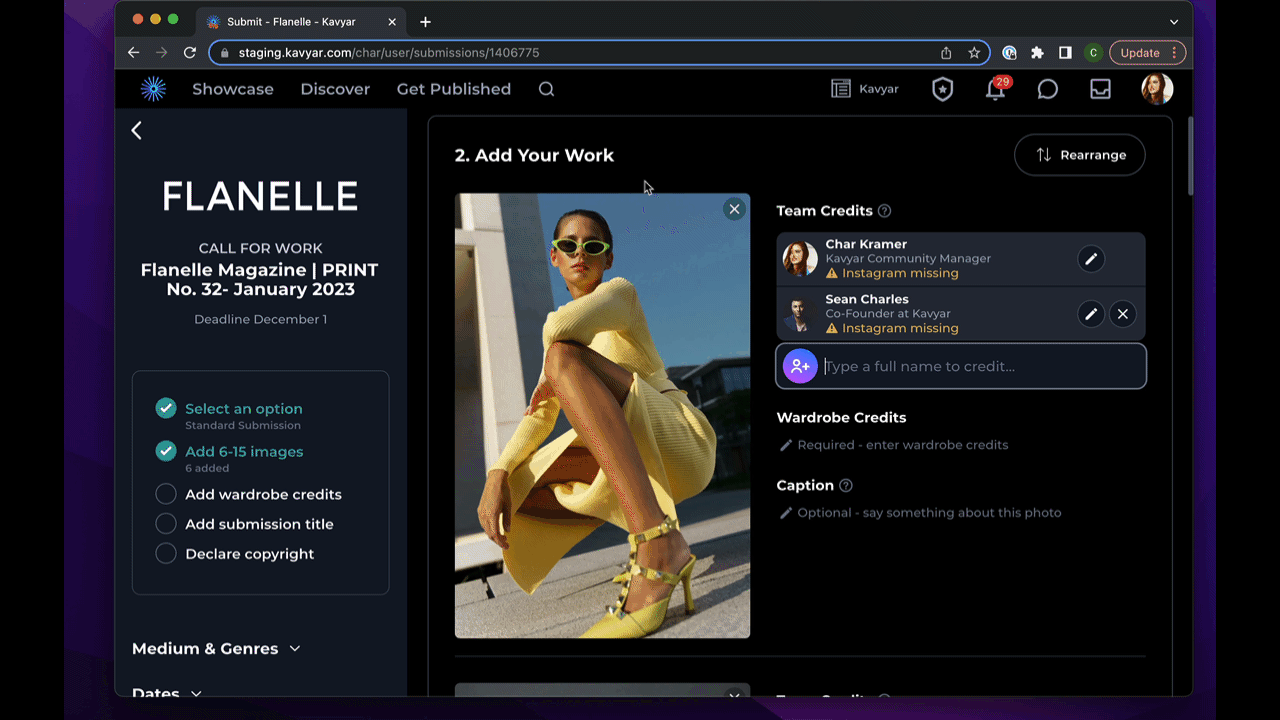Image resolution: width=1280 pixels, height=720 pixels.
Task: Click the page vertical scrollbar
Action: point(1190,157)
